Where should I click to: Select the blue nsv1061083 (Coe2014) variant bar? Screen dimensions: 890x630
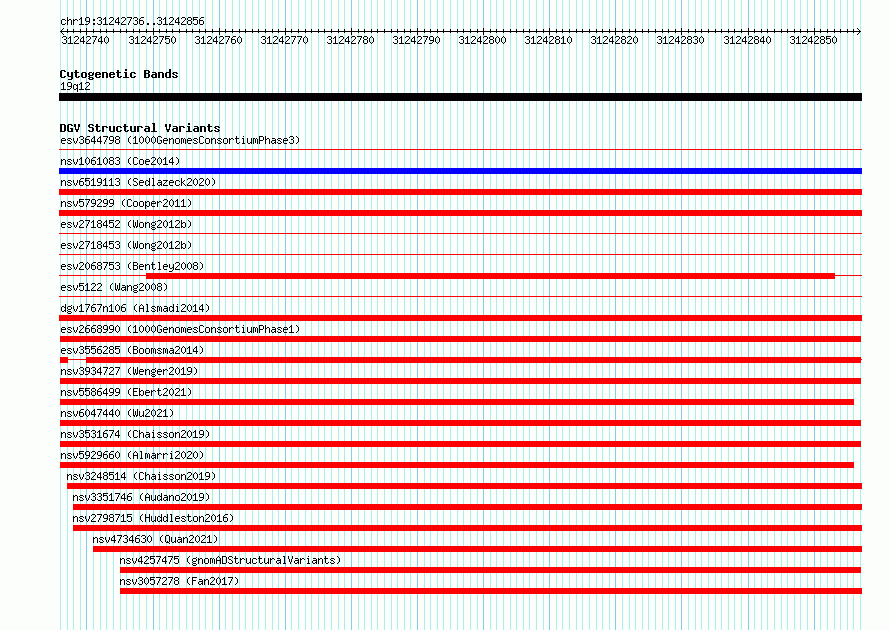(460, 171)
